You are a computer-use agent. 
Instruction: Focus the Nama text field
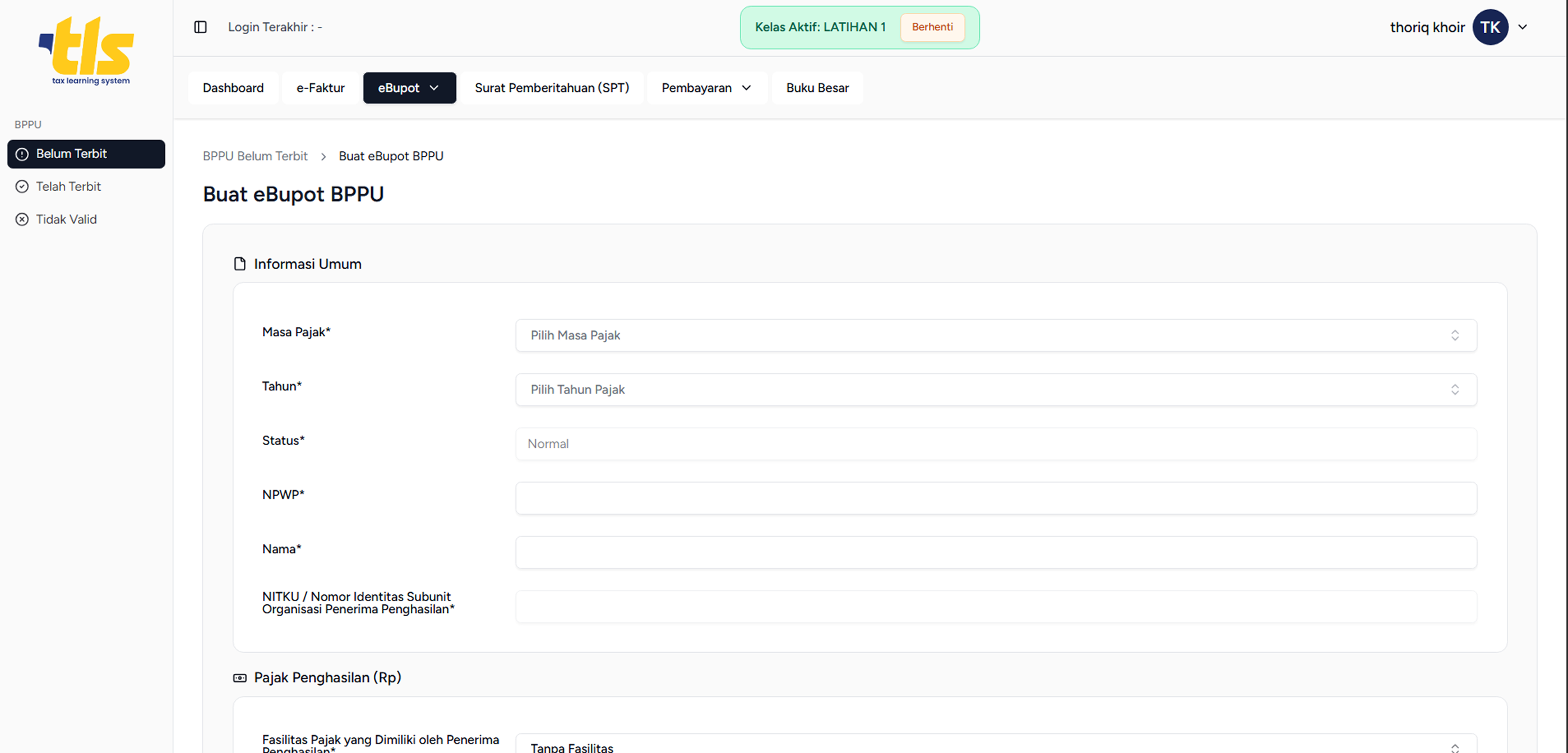click(x=996, y=552)
